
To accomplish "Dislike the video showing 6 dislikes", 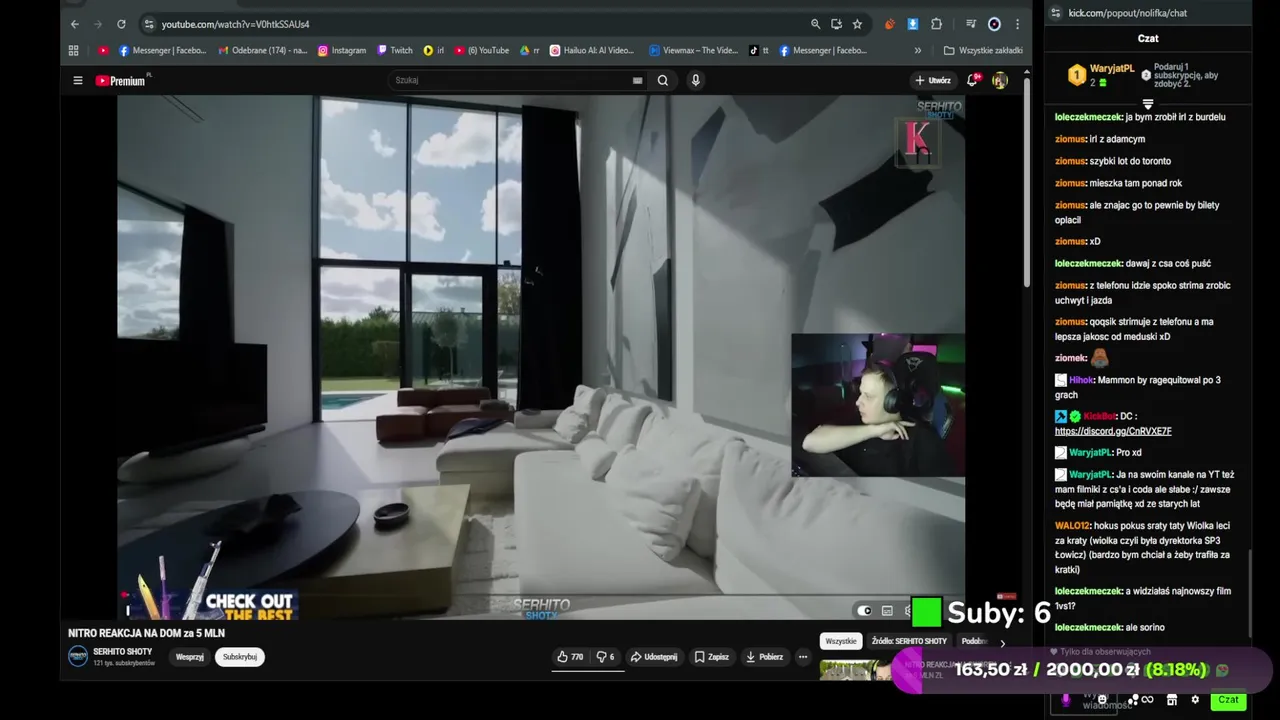I will click(605, 657).
